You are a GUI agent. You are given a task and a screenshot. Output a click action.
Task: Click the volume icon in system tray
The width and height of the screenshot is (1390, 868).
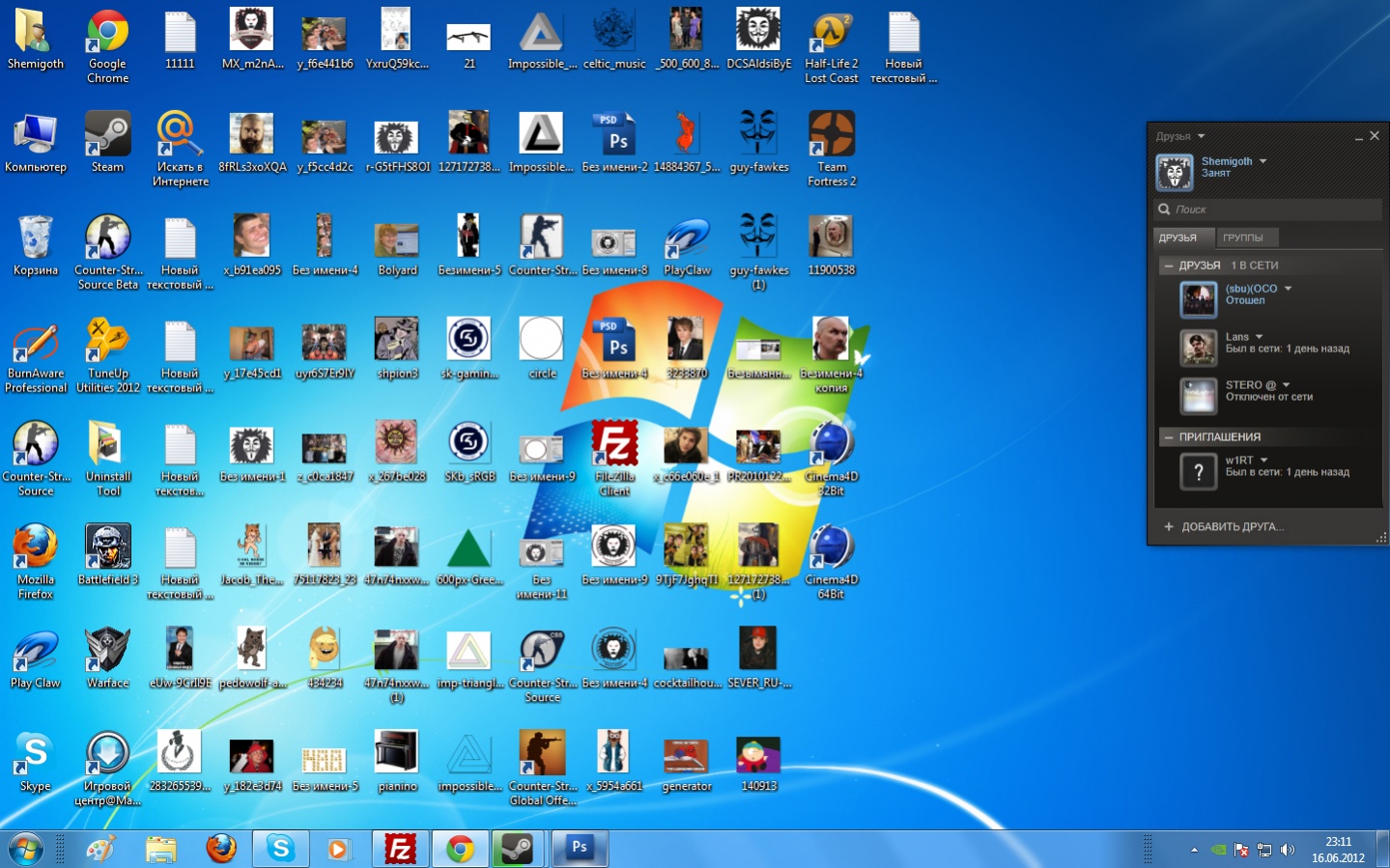[x=1287, y=850]
